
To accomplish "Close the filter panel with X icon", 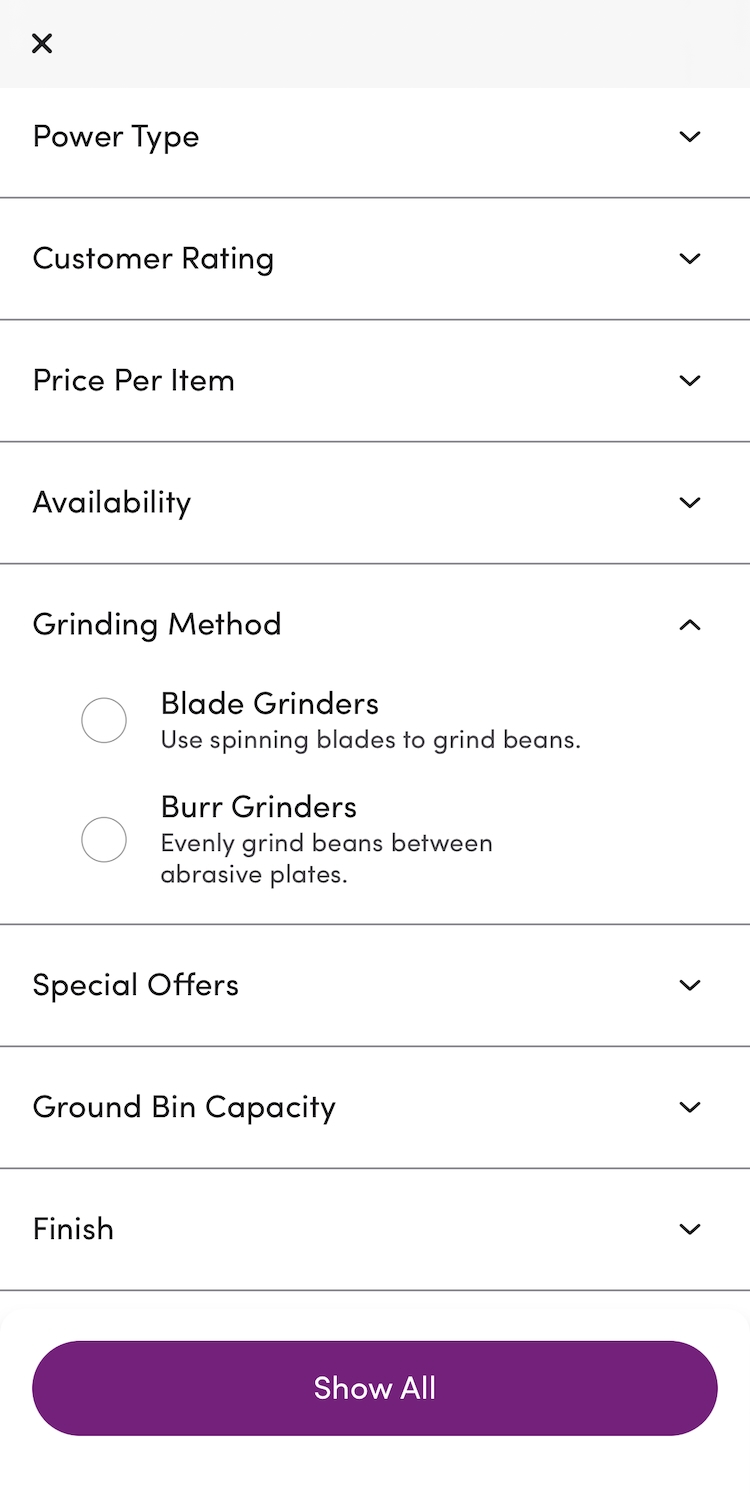I will tap(42, 43).
